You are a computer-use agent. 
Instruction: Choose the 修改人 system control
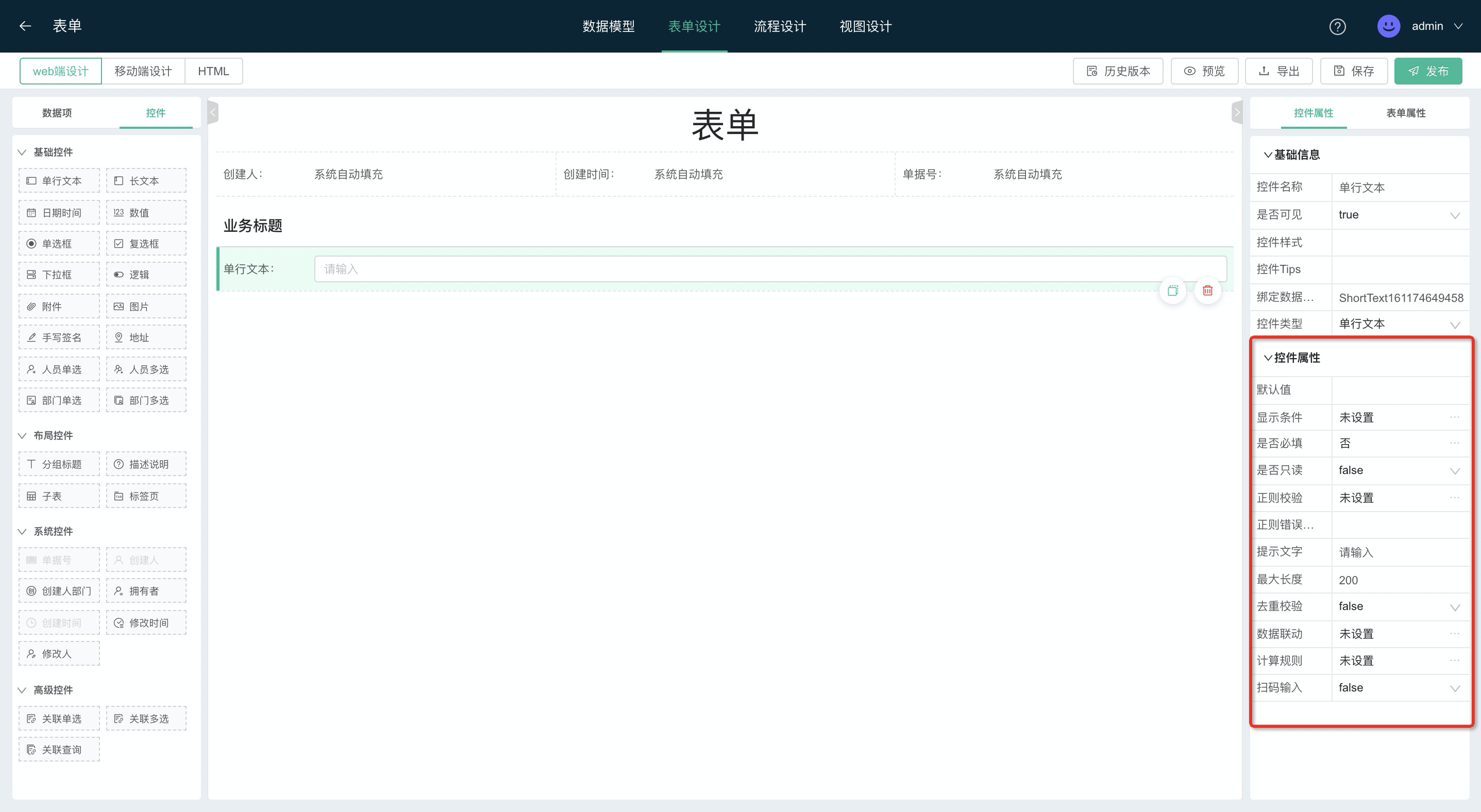[59, 653]
